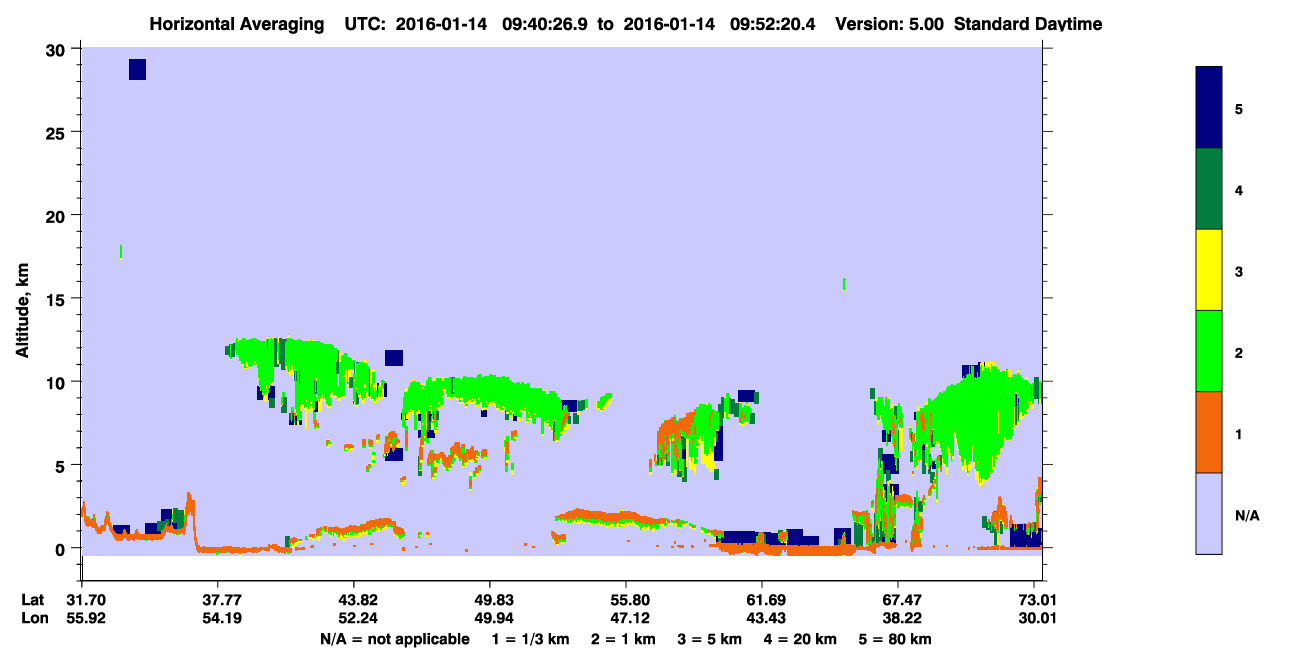Click legend text '3 = 5 km'
The height and width of the screenshot is (667, 1300).
pos(710,639)
